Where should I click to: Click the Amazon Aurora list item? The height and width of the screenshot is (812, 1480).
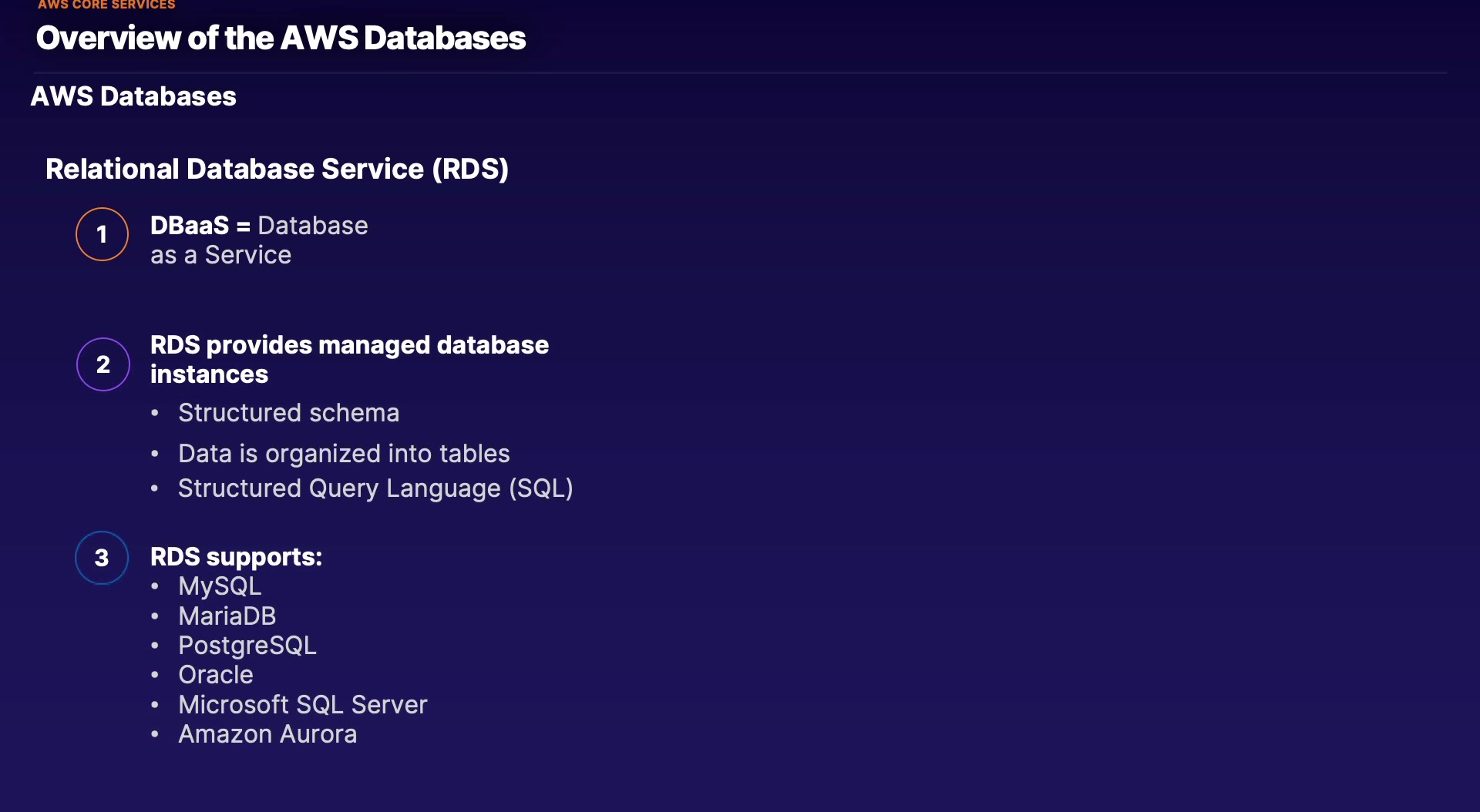(x=267, y=734)
